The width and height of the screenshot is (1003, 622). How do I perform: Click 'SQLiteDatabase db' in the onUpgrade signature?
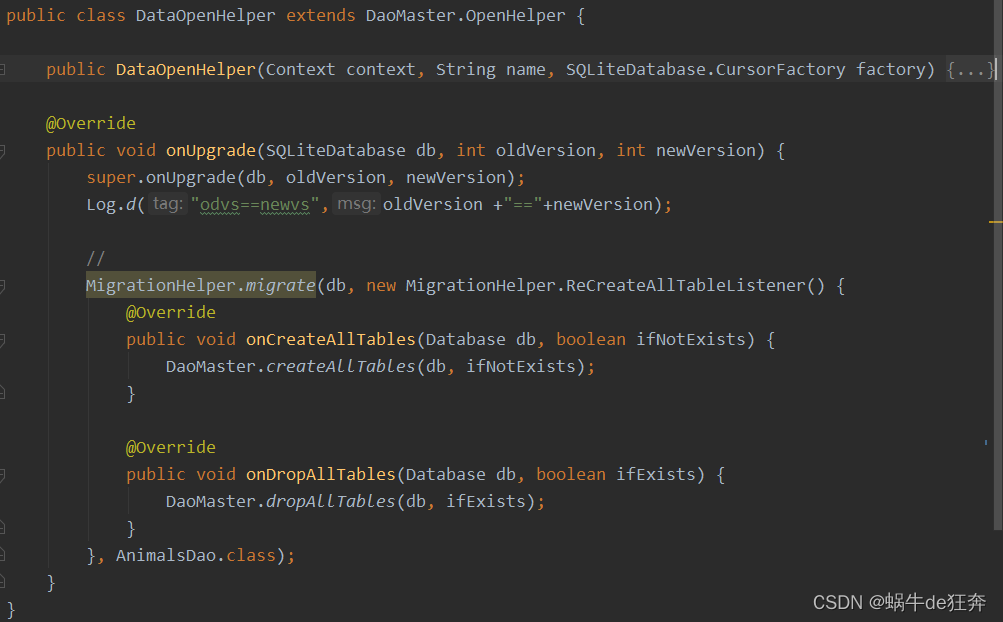tap(351, 151)
